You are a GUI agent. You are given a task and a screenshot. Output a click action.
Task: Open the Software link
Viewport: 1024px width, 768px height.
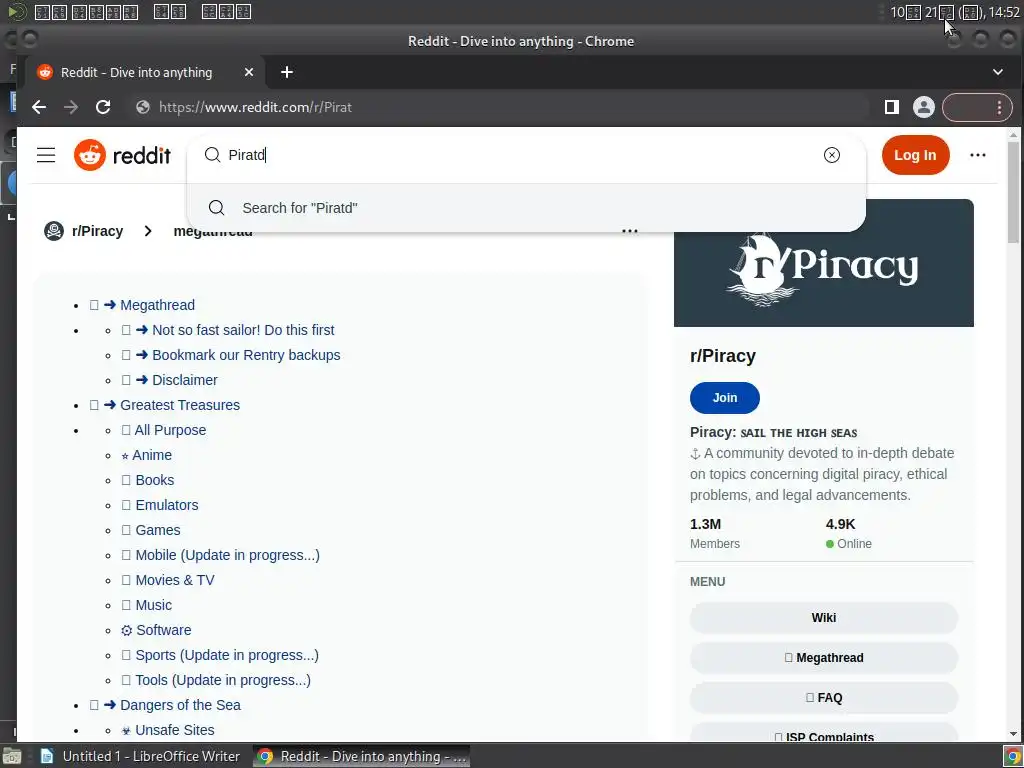[163, 630]
